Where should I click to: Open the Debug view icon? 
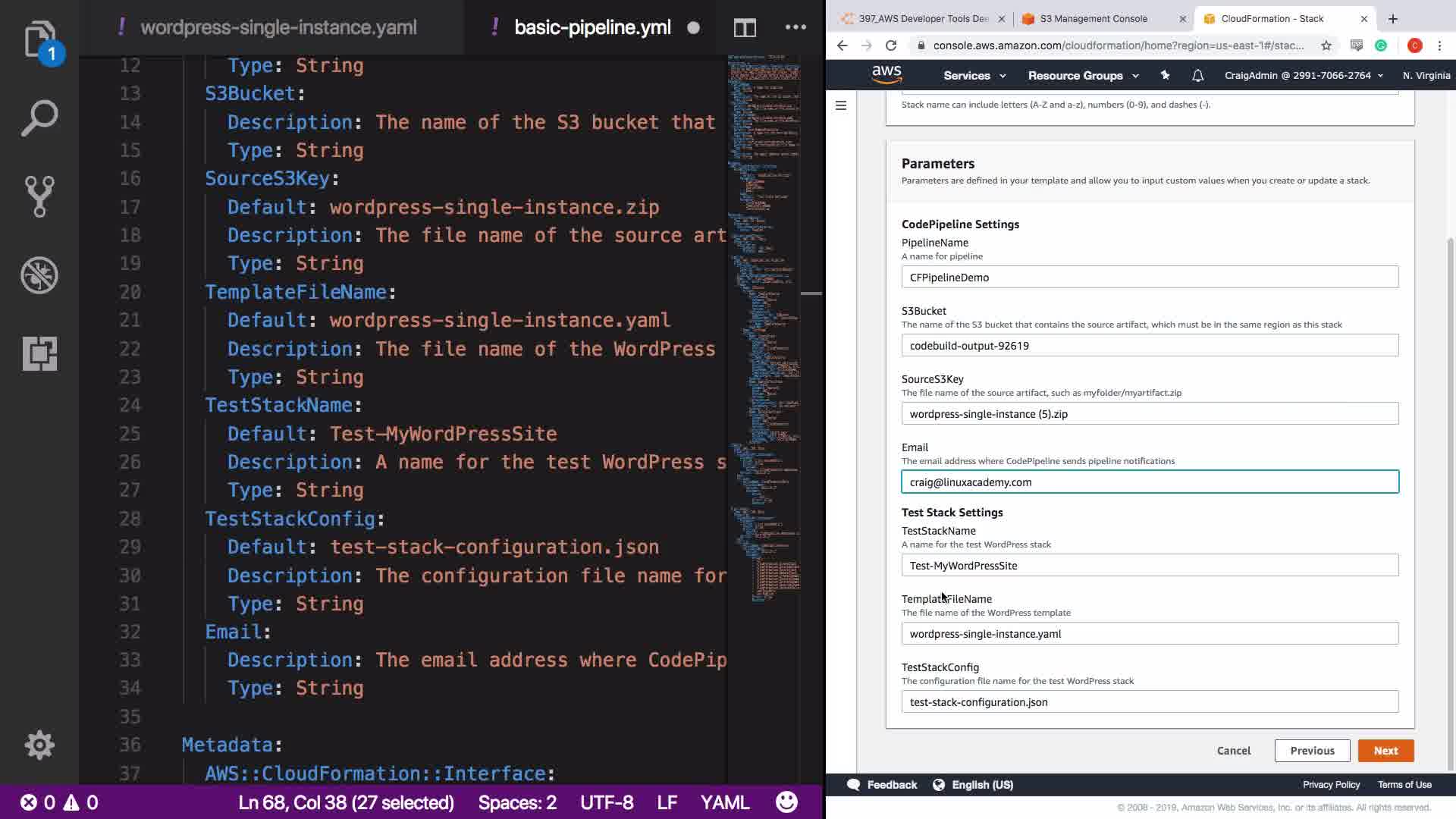tap(39, 275)
